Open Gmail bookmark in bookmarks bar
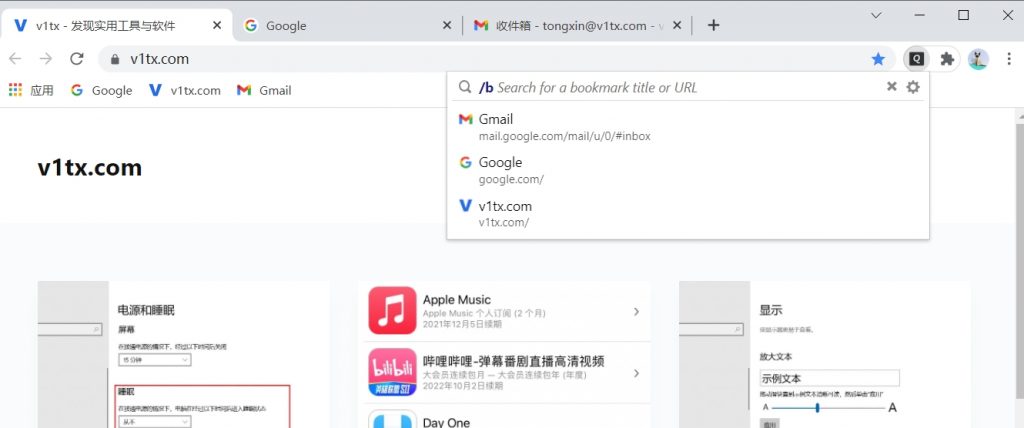The height and width of the screenshot is (428, 1024). pyautogui.click(x=264, y=90)
